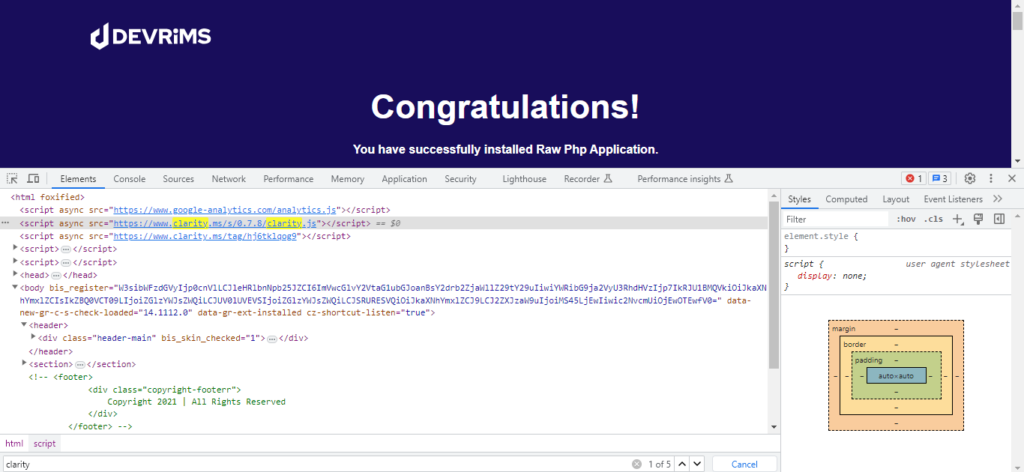1024x472 pixels.
Task: Toggle the .cls class editor
Action: (933, 219)
